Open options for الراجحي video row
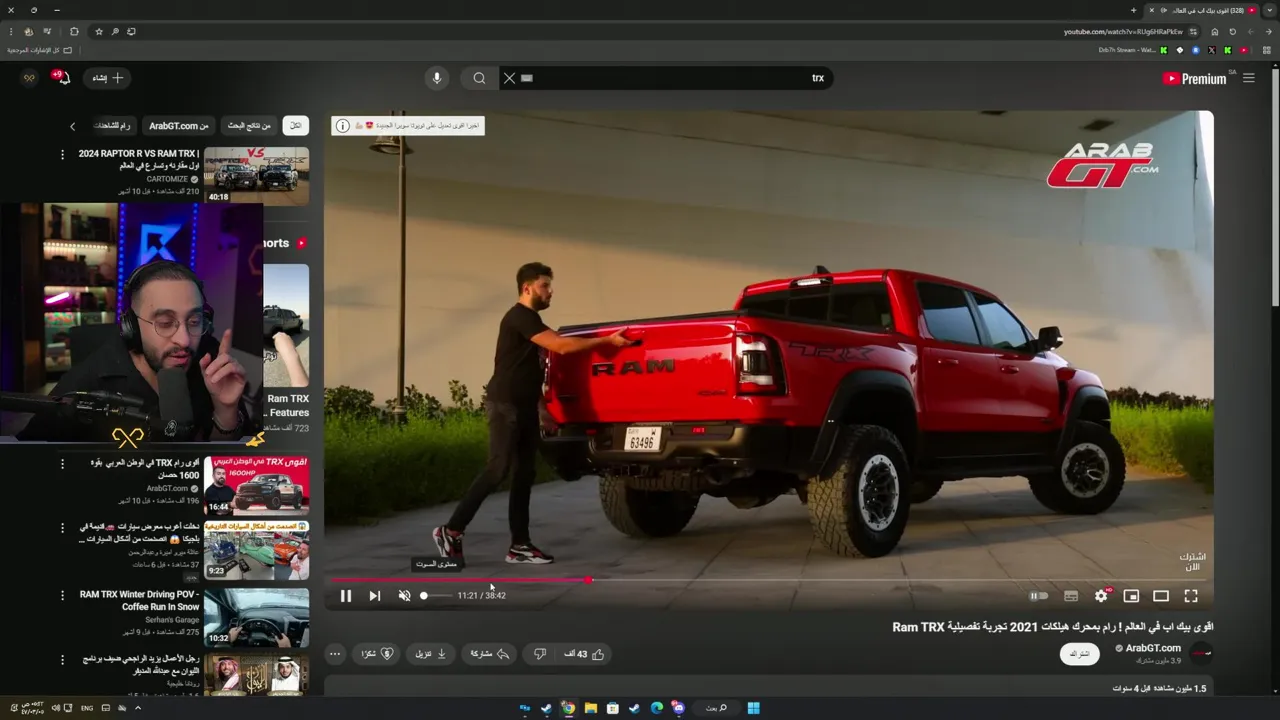This screenshot has width=1280, height=720. [62, 660]
